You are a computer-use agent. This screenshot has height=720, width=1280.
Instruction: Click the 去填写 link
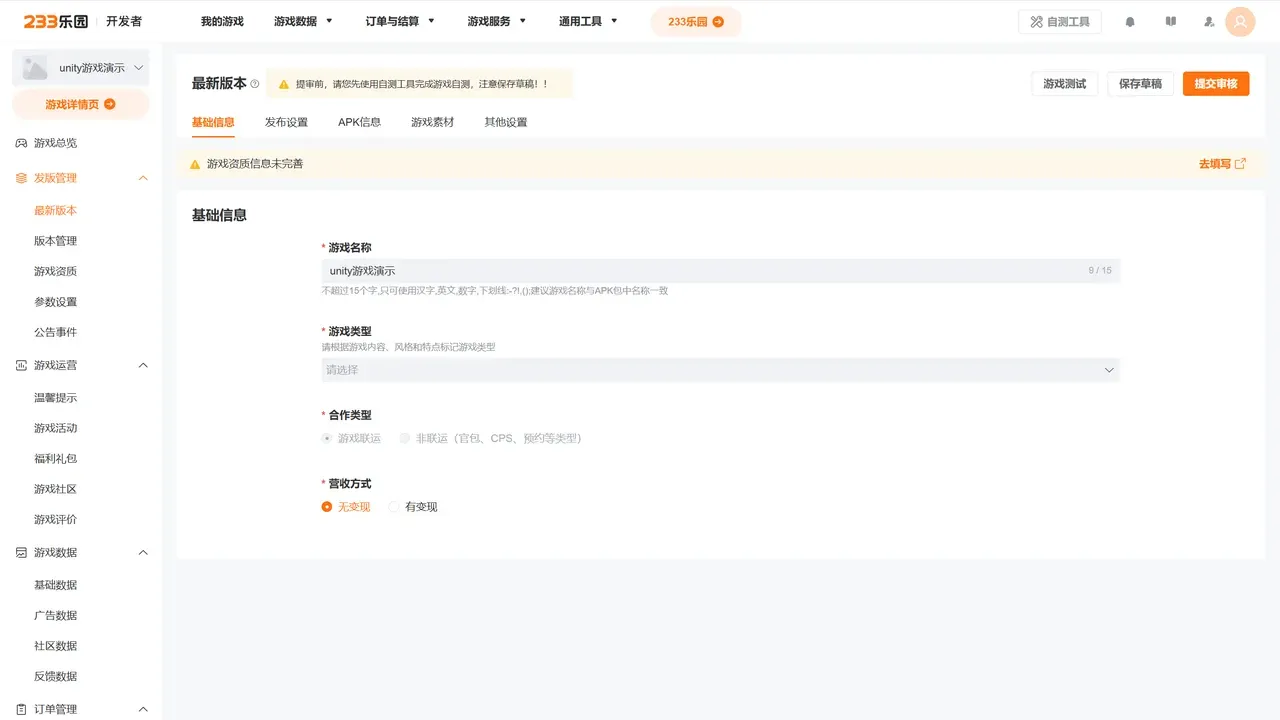pos(1221,164)
